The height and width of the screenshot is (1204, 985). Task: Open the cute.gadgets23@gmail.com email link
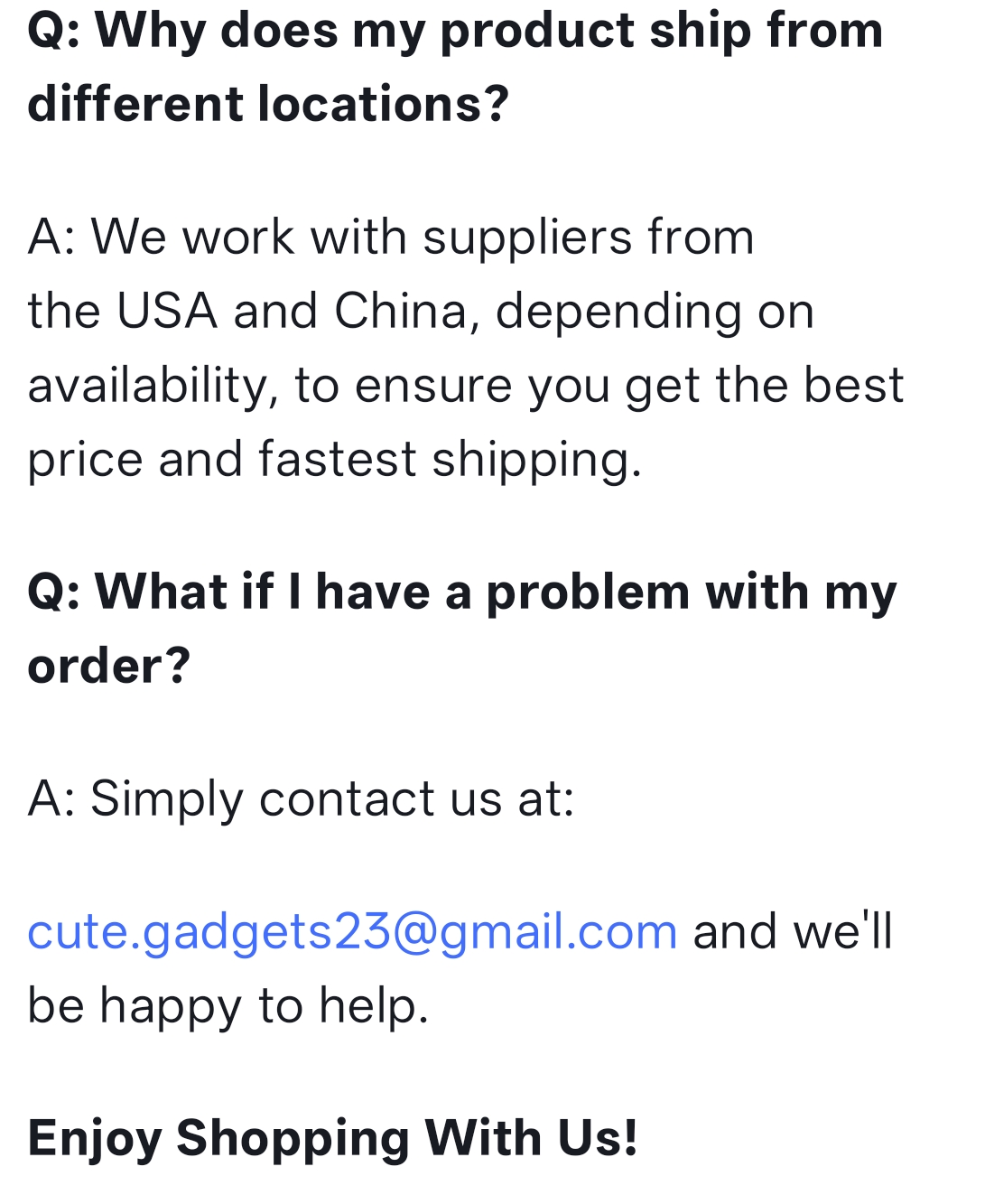[x=352, y=931]
